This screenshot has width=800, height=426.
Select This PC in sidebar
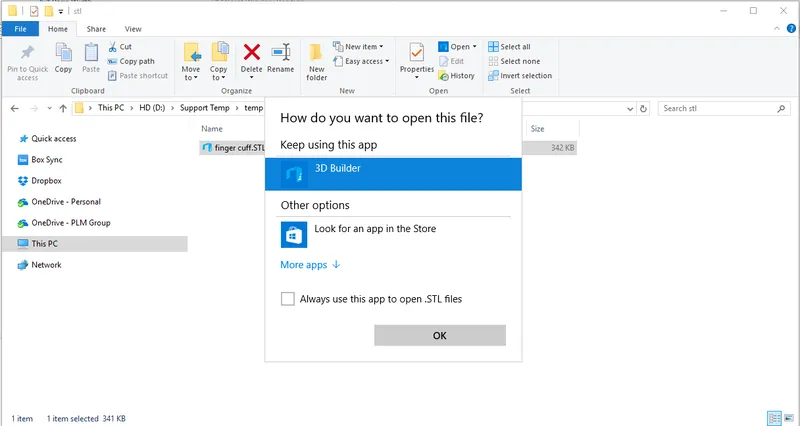click(x=95, y=244)
